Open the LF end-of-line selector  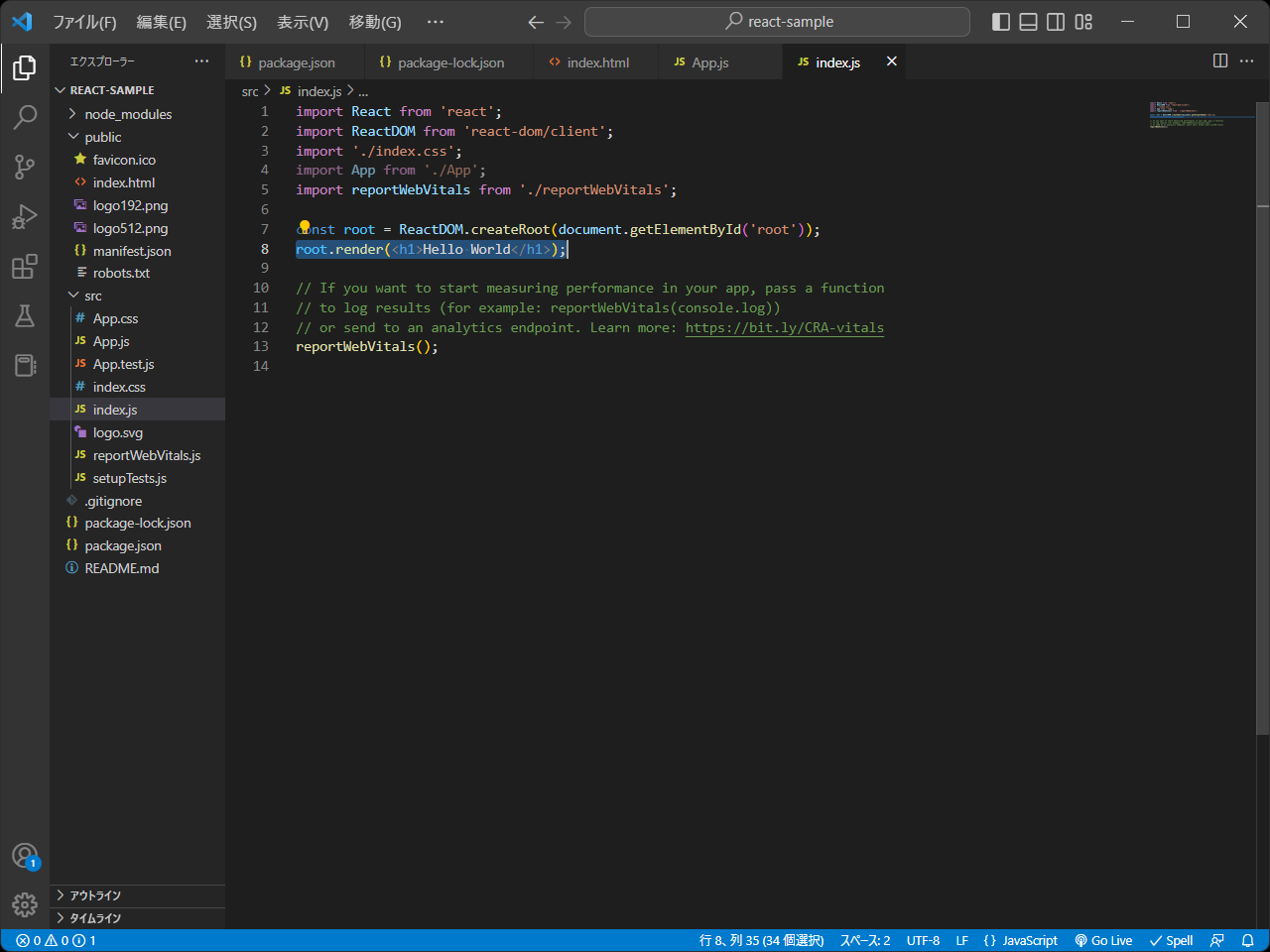961,940
